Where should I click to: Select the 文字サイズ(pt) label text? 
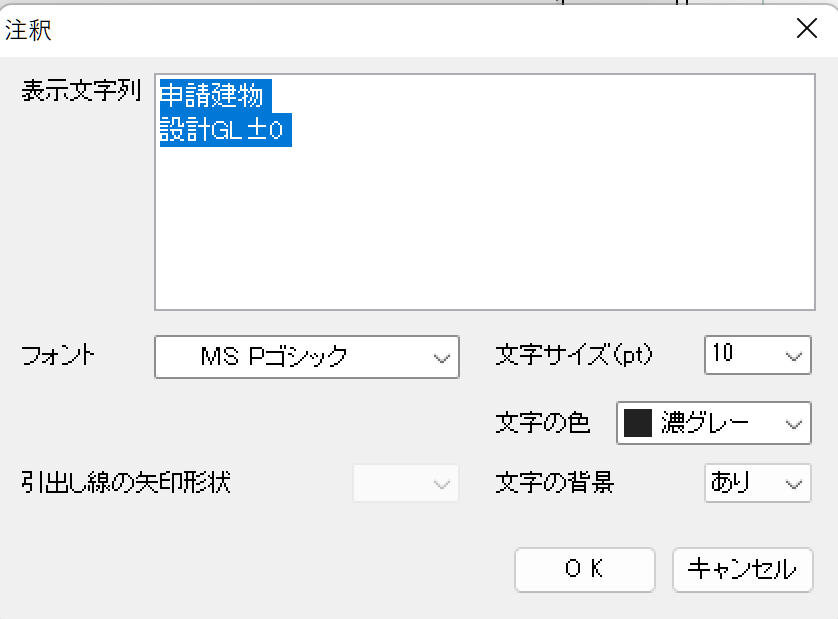pyautogui.click(x=573, y=355)
